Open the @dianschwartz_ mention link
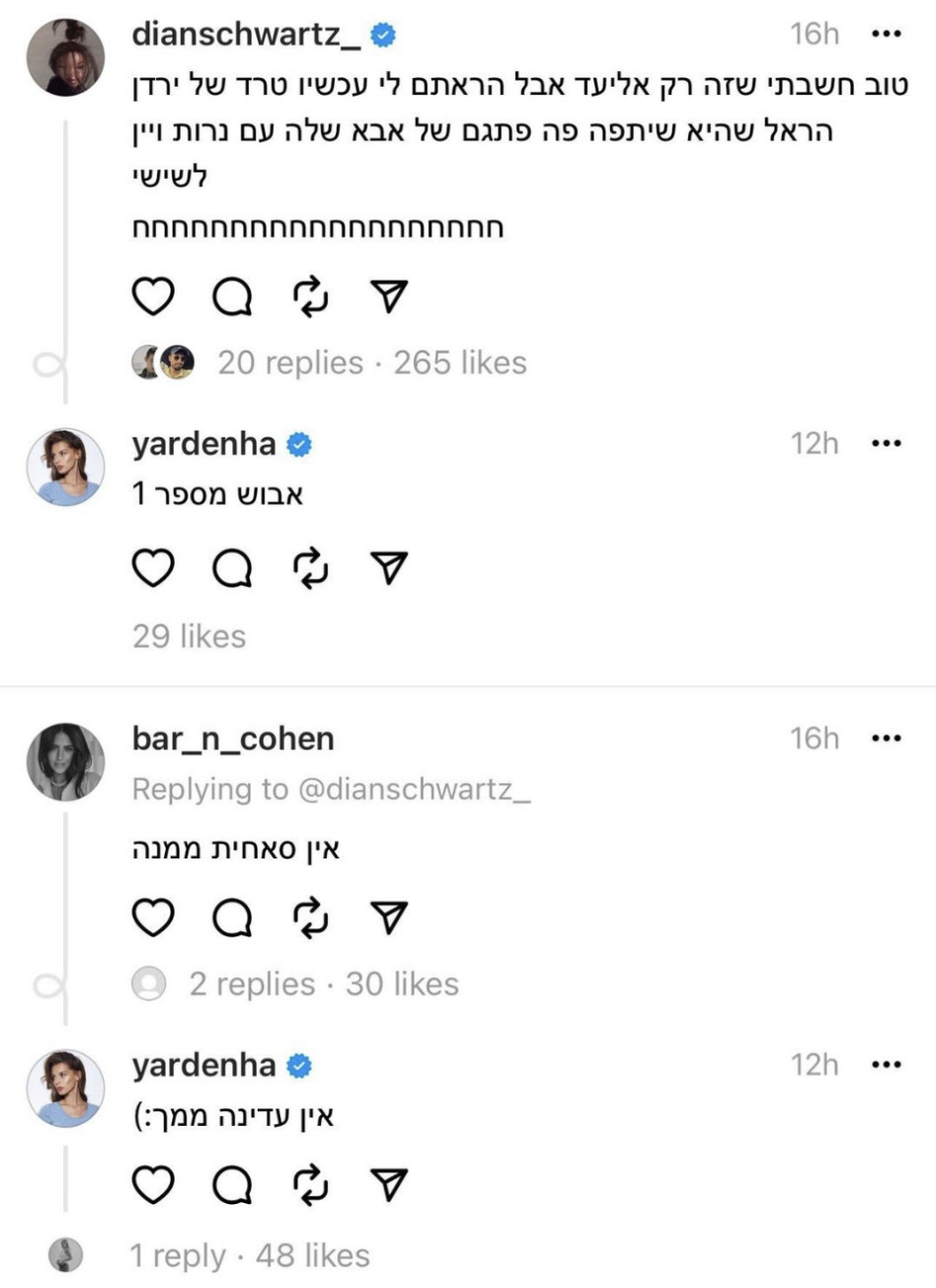This screenshot has height=1288, width=936. click(416, 790)
